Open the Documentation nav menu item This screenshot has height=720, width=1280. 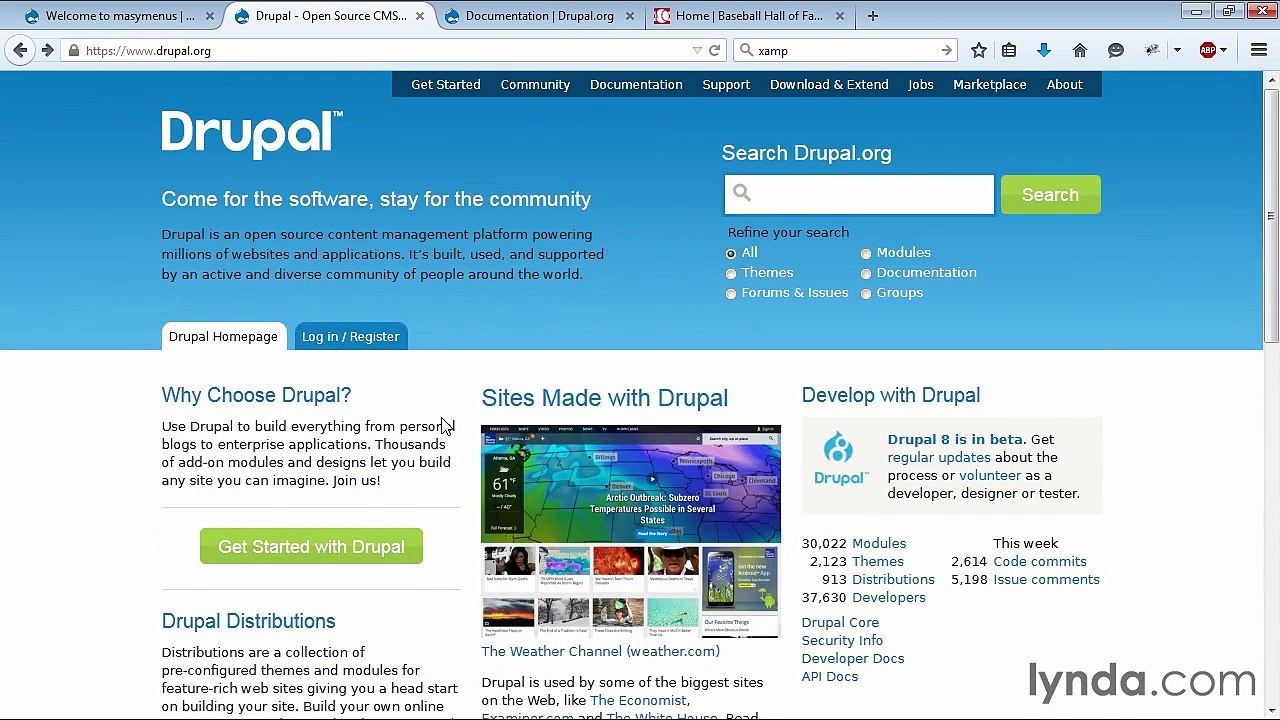[x=636, y=84]
